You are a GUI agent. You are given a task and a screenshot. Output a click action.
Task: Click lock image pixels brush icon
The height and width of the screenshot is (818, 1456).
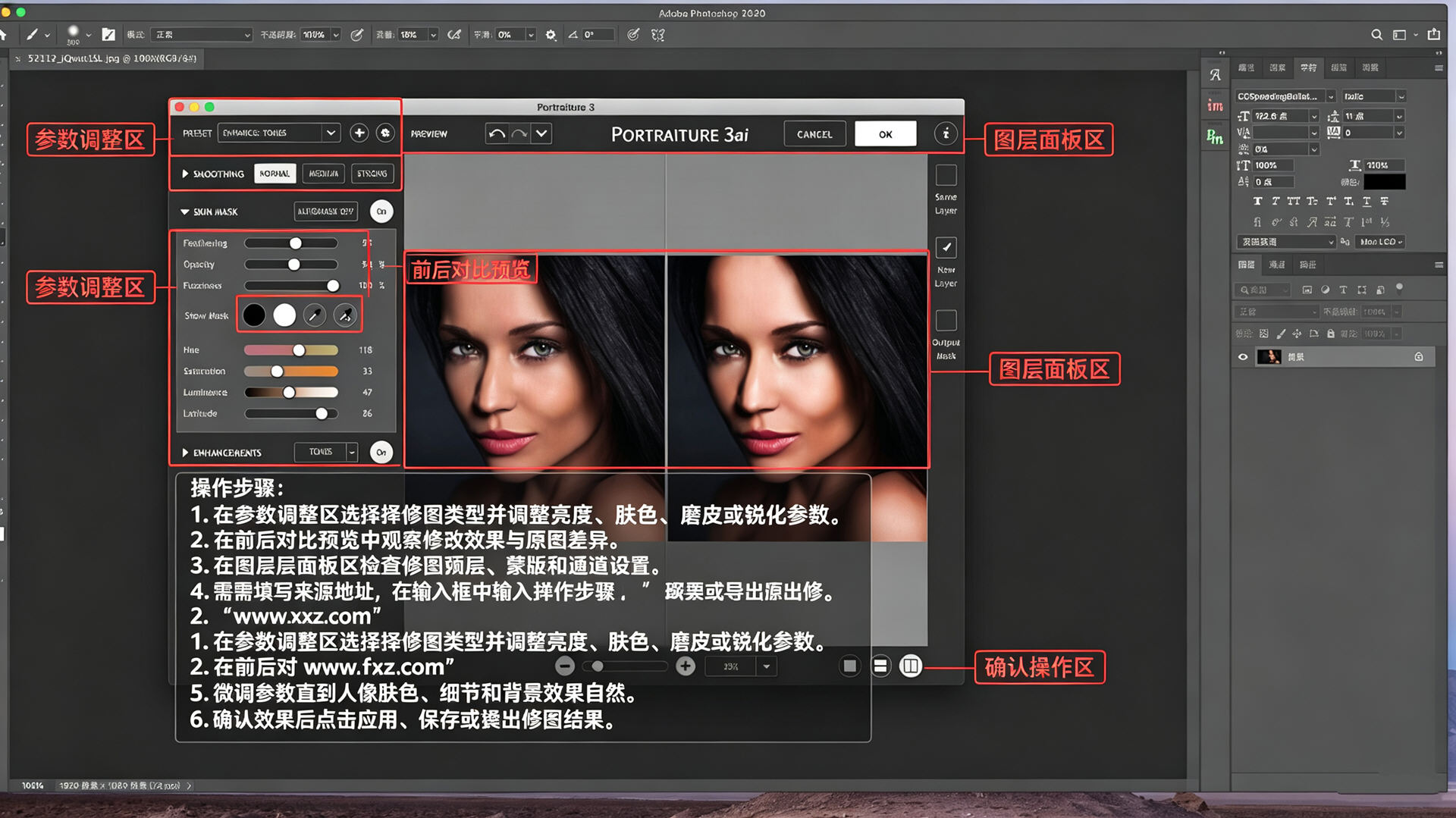[x=1281, y=334]
